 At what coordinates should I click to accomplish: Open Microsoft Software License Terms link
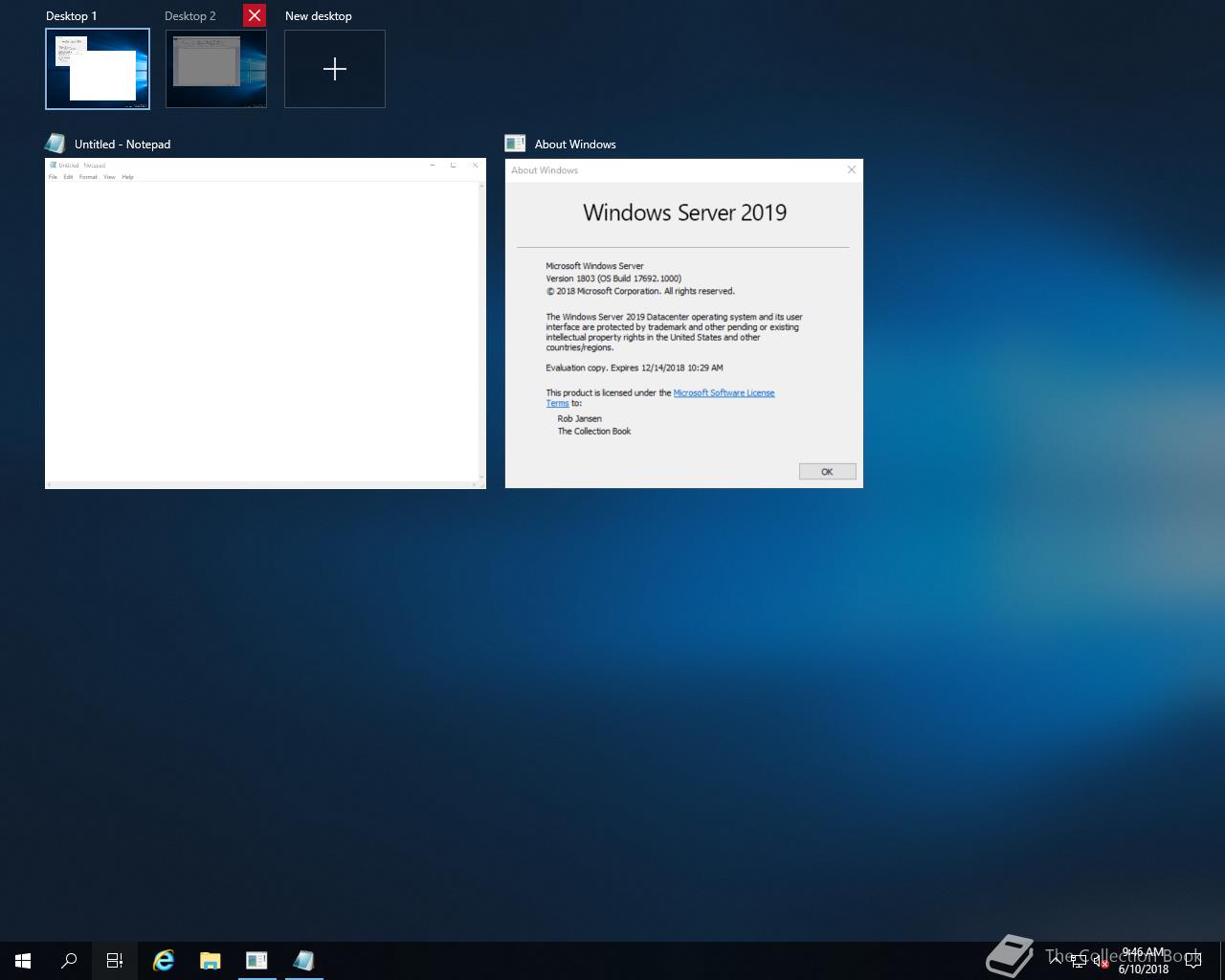coord(724,392)
